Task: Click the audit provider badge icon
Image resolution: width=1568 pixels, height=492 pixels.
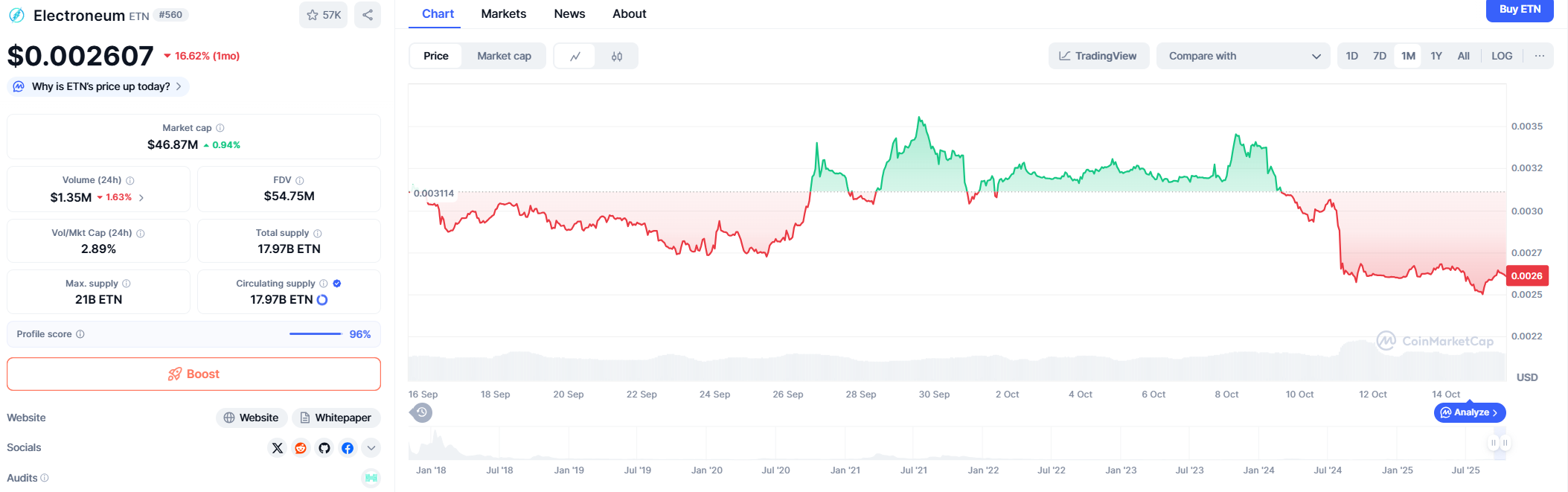Action: point(371,478)
